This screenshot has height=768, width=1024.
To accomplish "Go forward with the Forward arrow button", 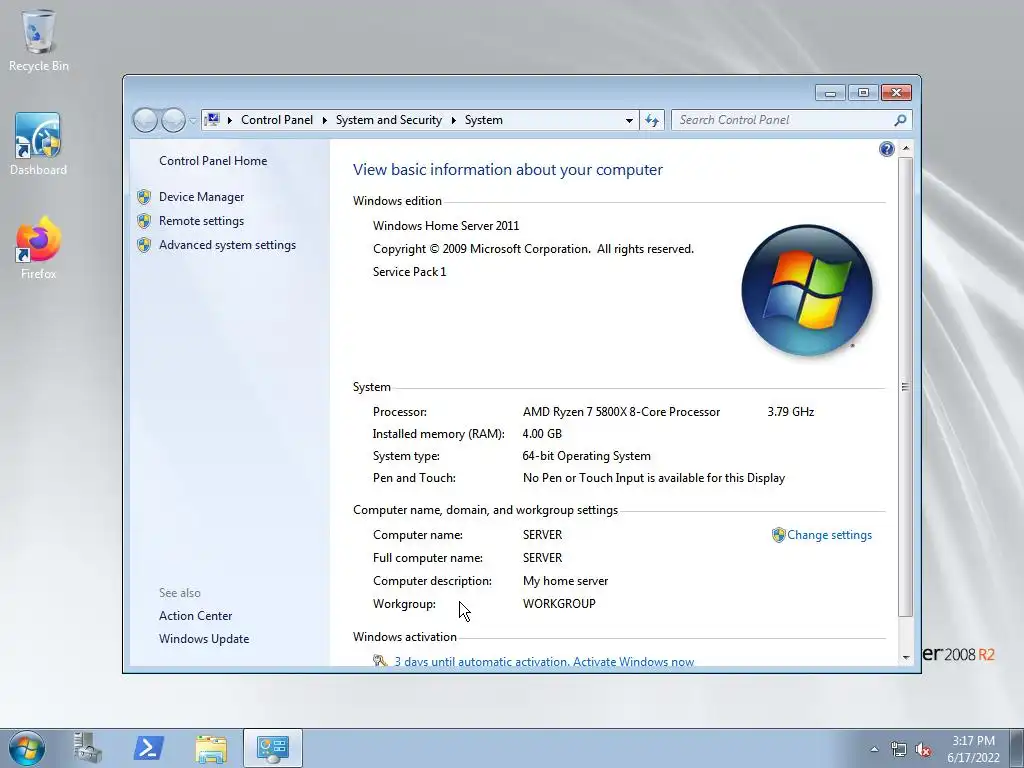I will click(173, 120).
